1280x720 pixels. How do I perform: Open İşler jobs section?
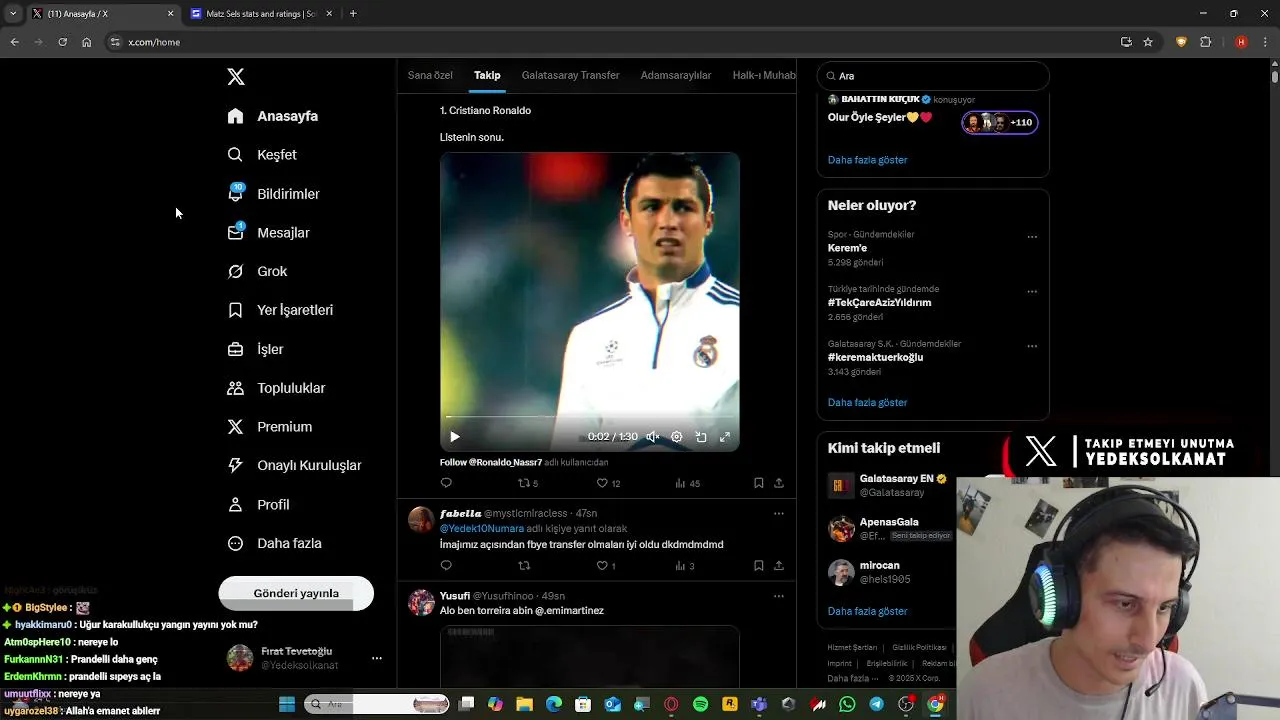tap(255, 349)
